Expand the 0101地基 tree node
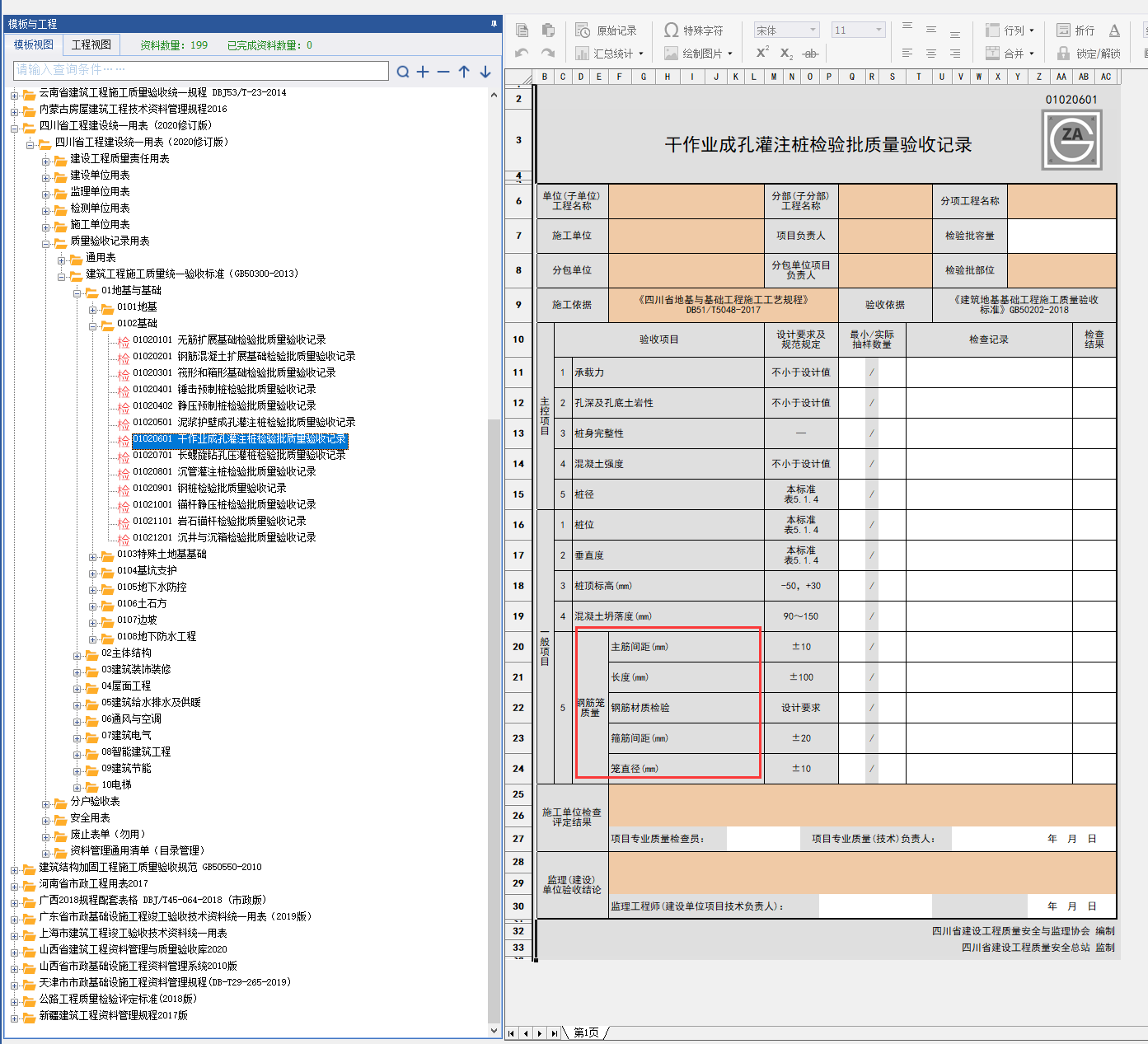This screenshot has width=1148, height=1044. pyautogui.click(x=93, y=310)
